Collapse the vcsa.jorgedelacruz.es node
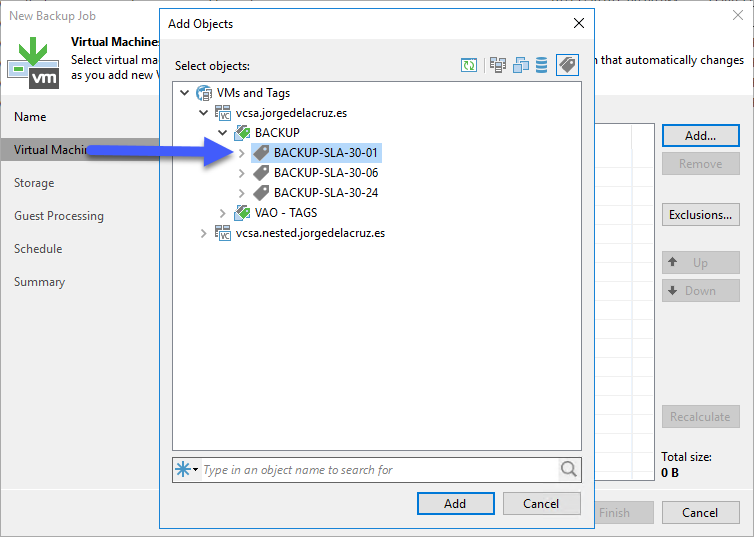 click(204, 112)
